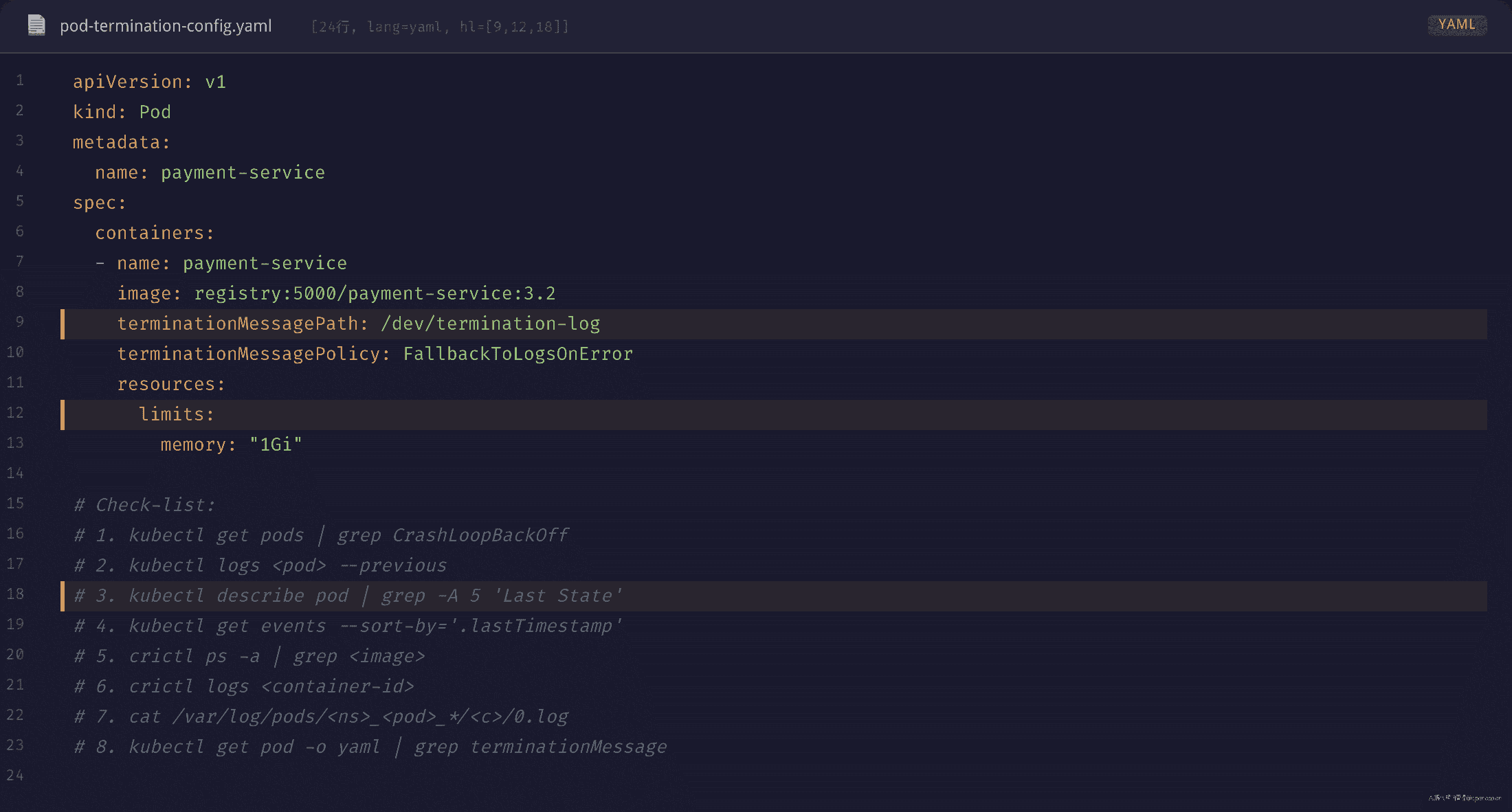The width and height of the screenshot is (1512, 812).
Task: Click the memory "1Gi" line
Action: (x=231, y=444)
